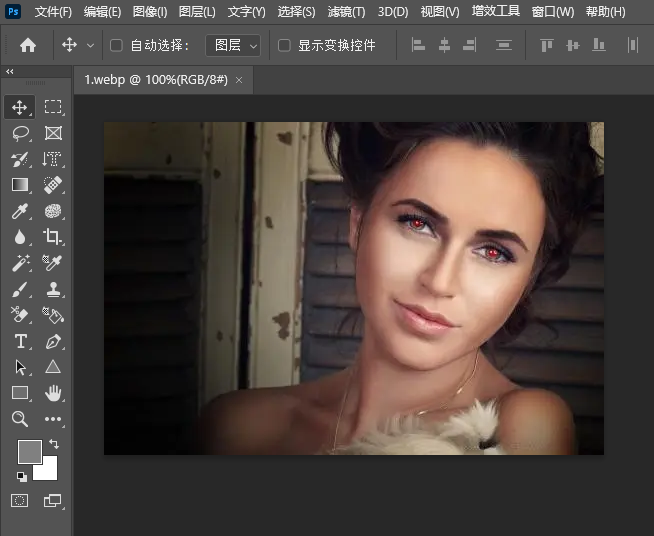654x536 pixels.
Task: Collapse the toolbar with double-arrow
Action: click(x=10, y=72)
